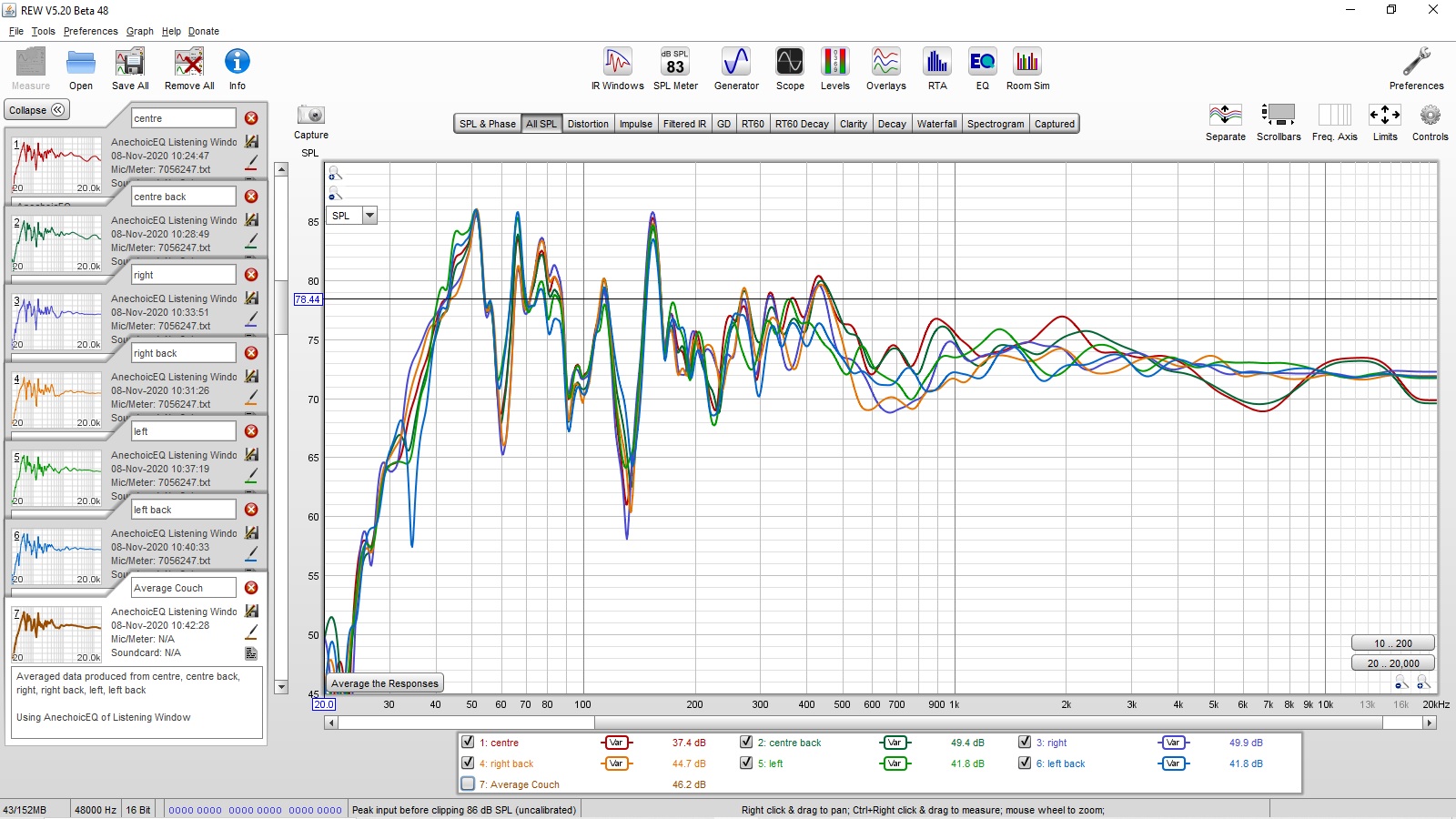Click the centre back name field
The height and width of the screenshot is (819, 1456).
click(x=183, y=197)
